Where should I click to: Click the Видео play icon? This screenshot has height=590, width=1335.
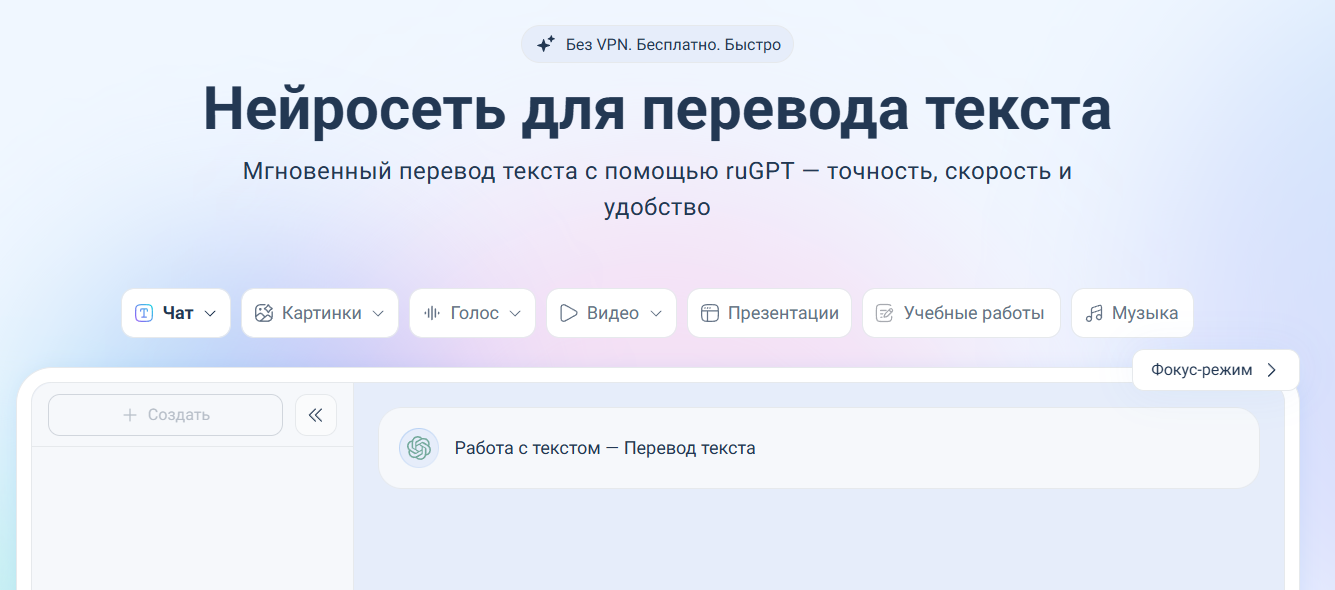569,313
